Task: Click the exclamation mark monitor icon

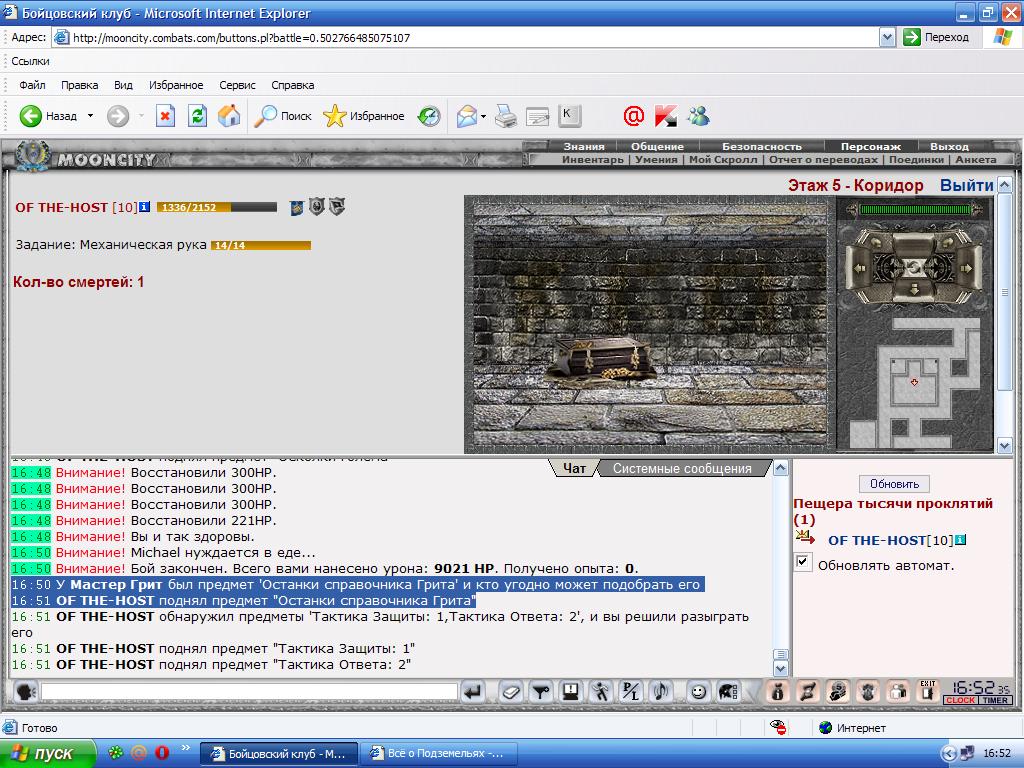Action: [x=571, y=692]
